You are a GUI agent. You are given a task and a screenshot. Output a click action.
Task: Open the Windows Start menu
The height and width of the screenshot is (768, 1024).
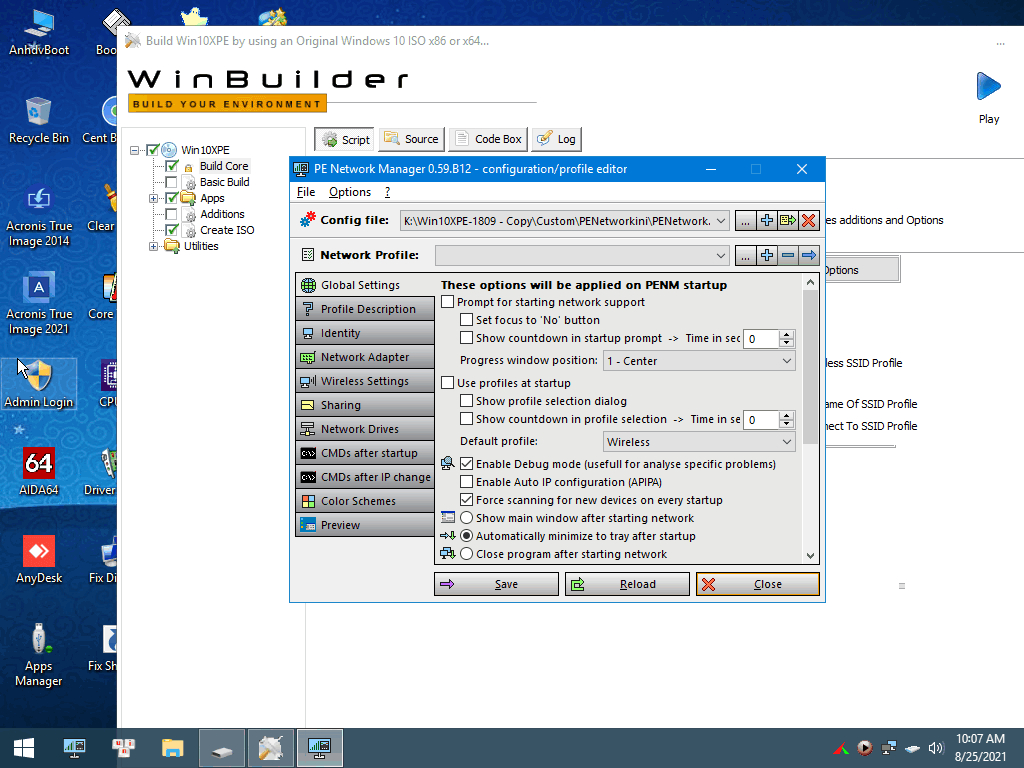24,748
